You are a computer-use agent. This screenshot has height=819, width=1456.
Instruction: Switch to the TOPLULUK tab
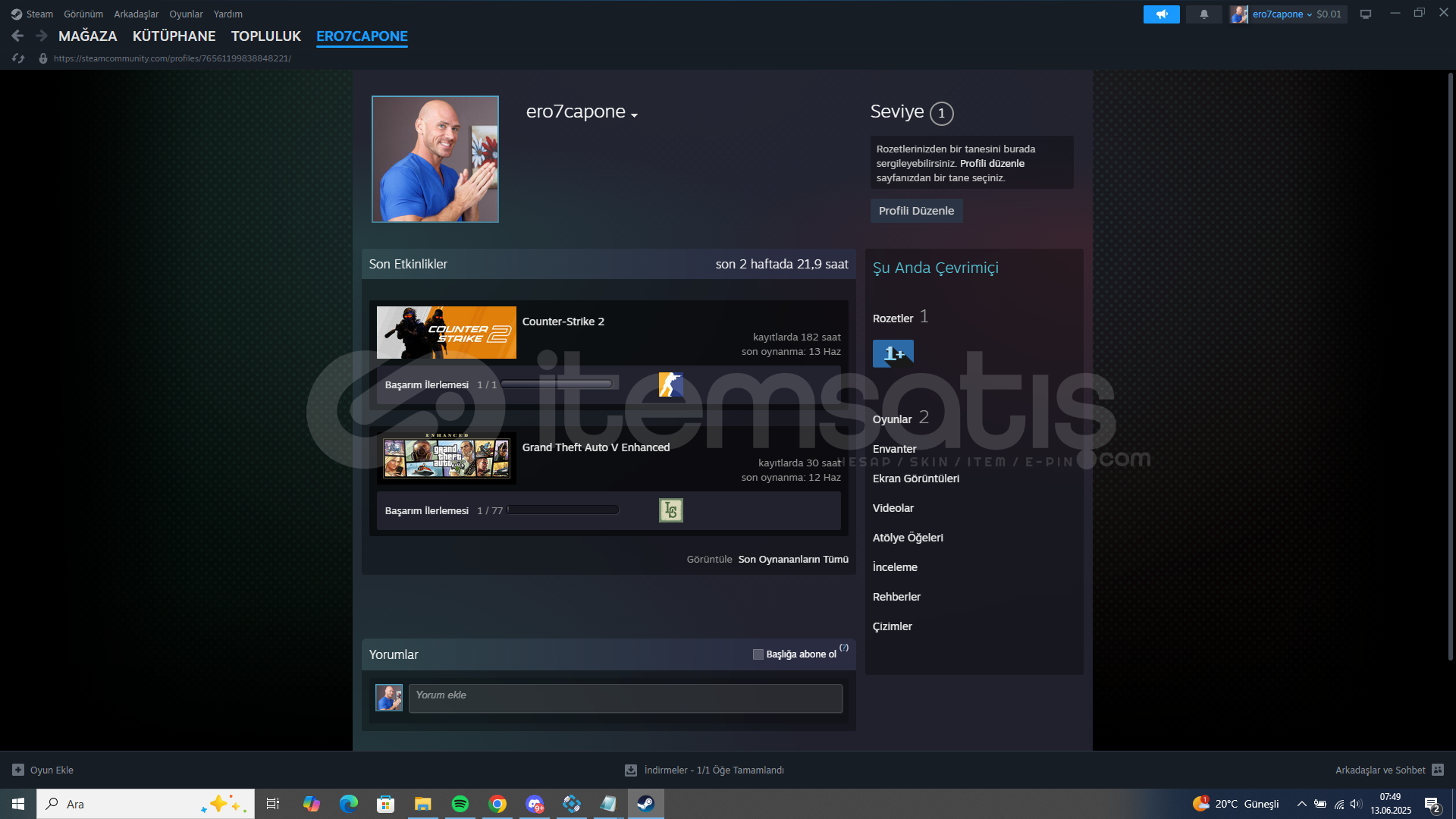coord(266,36)
